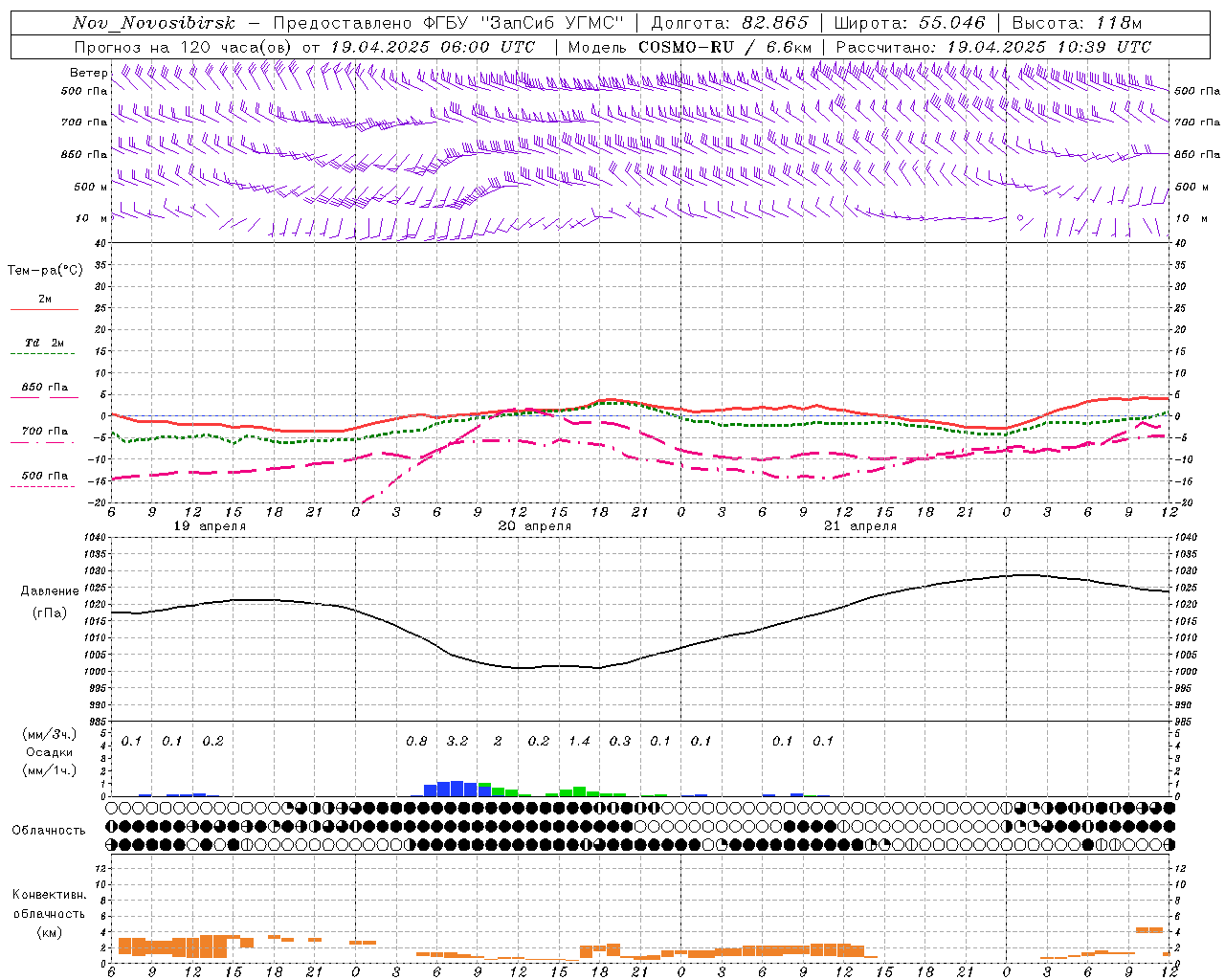Click the 'Давление' pressure panel label

[50, 591]
